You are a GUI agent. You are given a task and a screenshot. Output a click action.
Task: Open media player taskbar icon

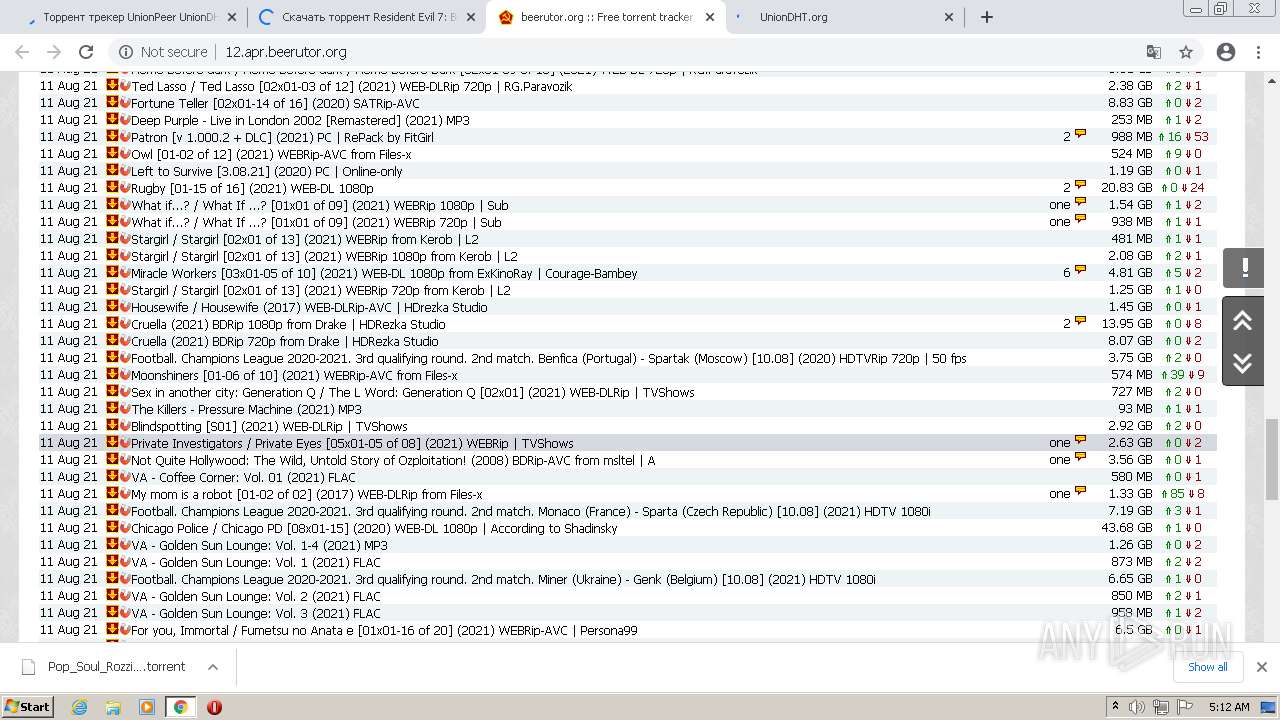(147, 707)
